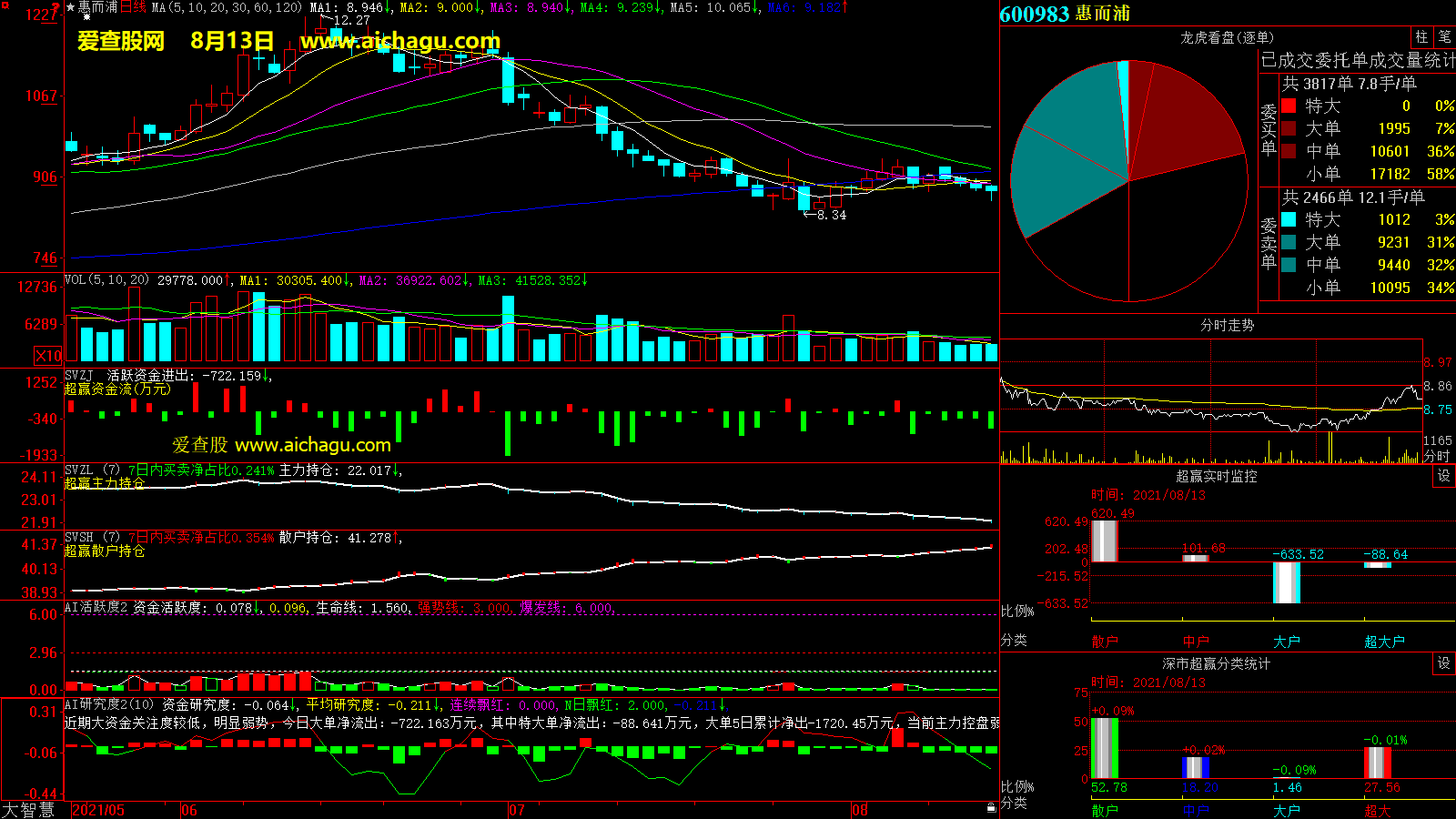Image resolution: width=1456 pixels, height=819 pixels.
Task: Click the X10 volume multiplier box
Action: tap(48, 356)
